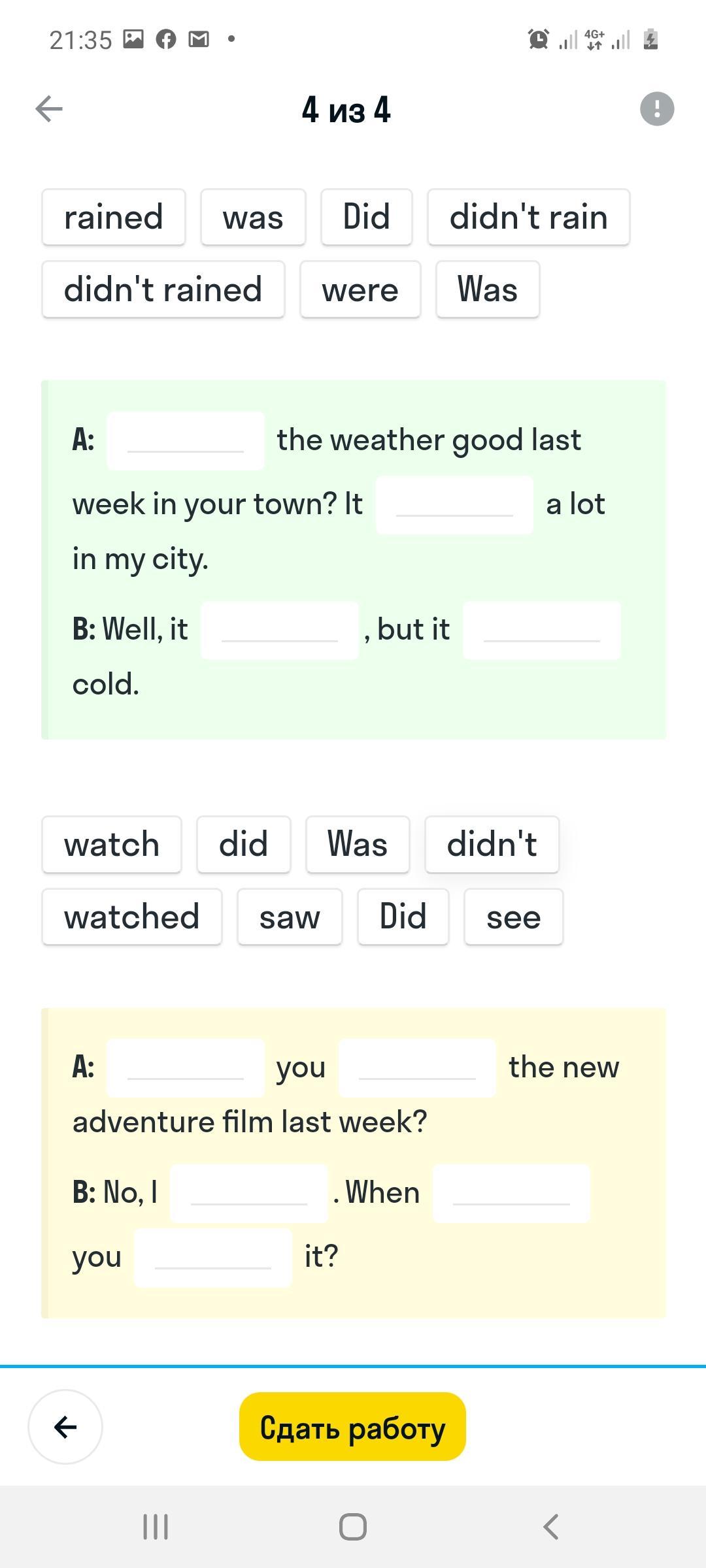Screen dimensions: 706x1568
Task: Tap the round previous-question arrow button
Action: pos(65,1426)
